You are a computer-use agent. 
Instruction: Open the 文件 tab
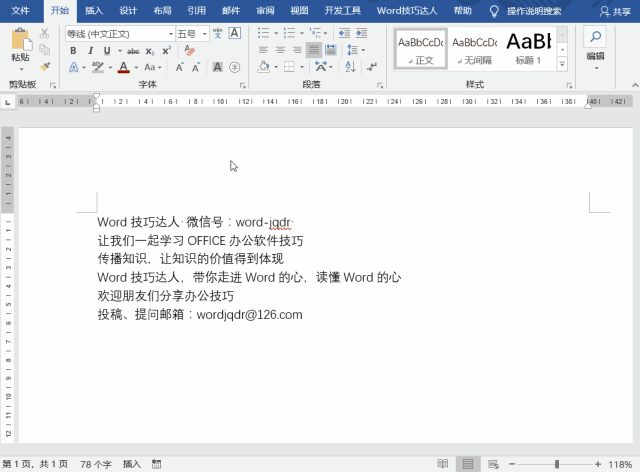[20, 11]
